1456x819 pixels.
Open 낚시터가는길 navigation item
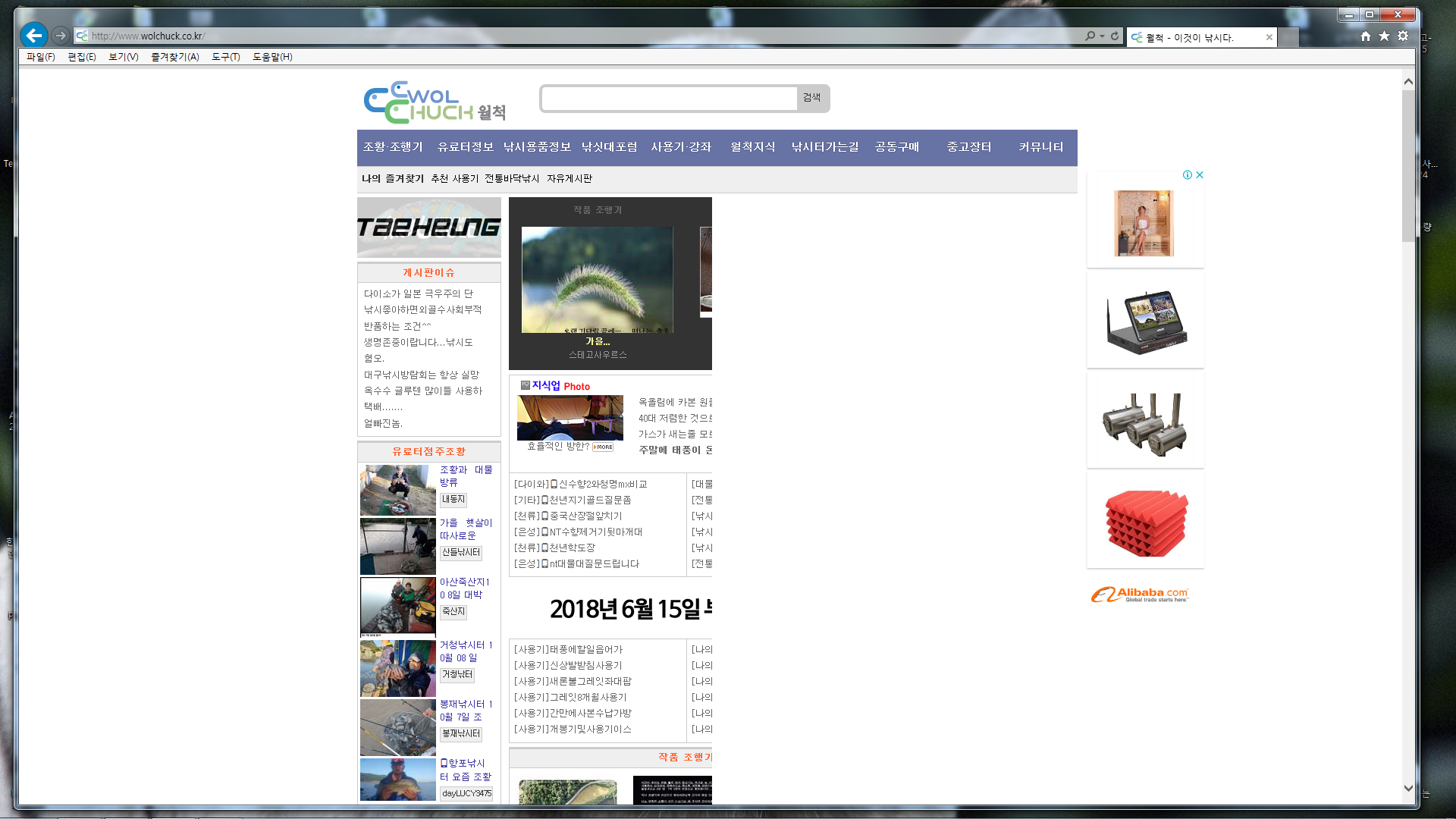pyautogui.click(x=825, y=147)
